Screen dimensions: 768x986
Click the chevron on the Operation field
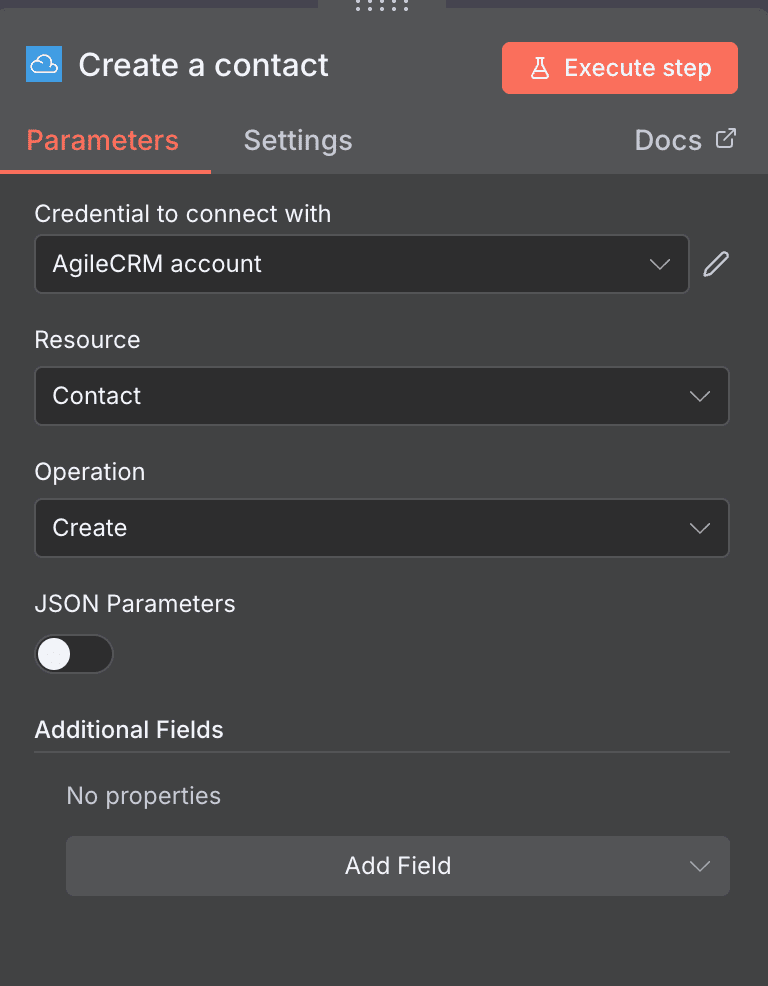pos(699,528)
